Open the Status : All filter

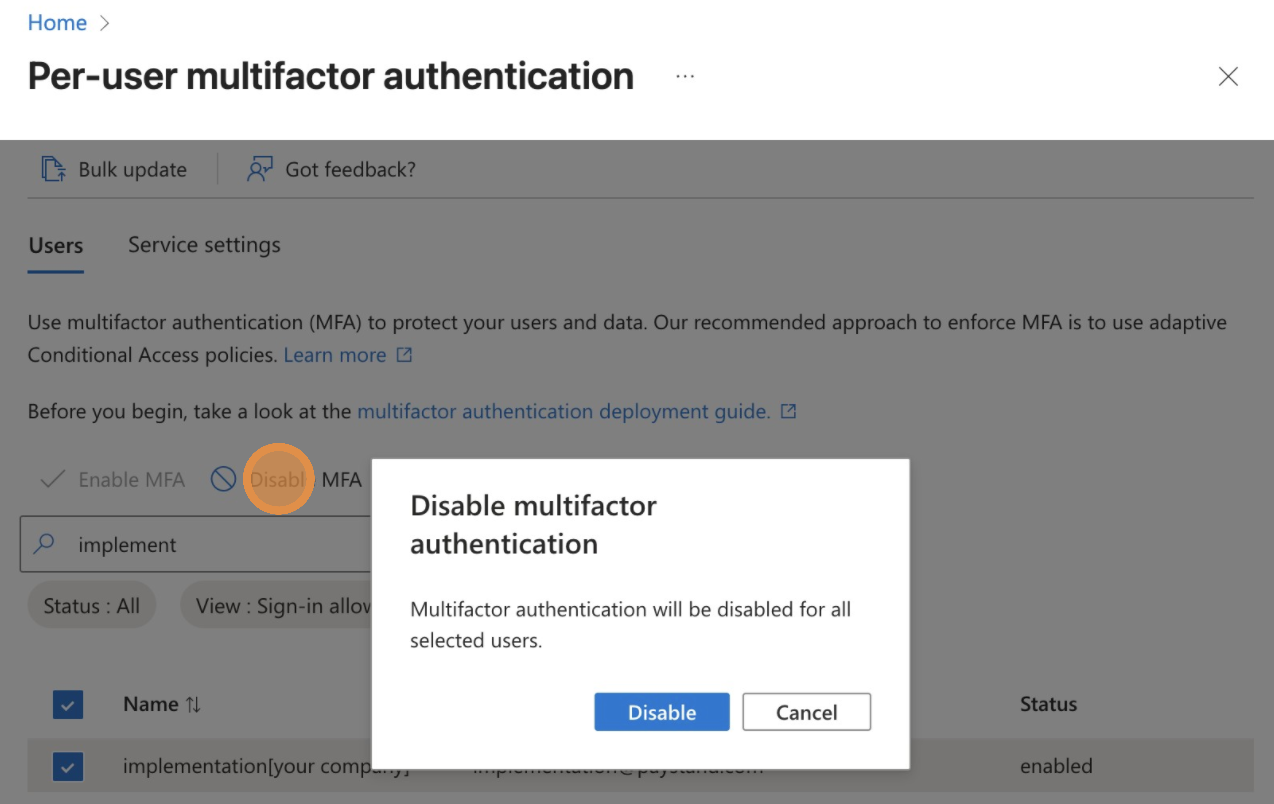pyautogui.click(x=92, y=606)
